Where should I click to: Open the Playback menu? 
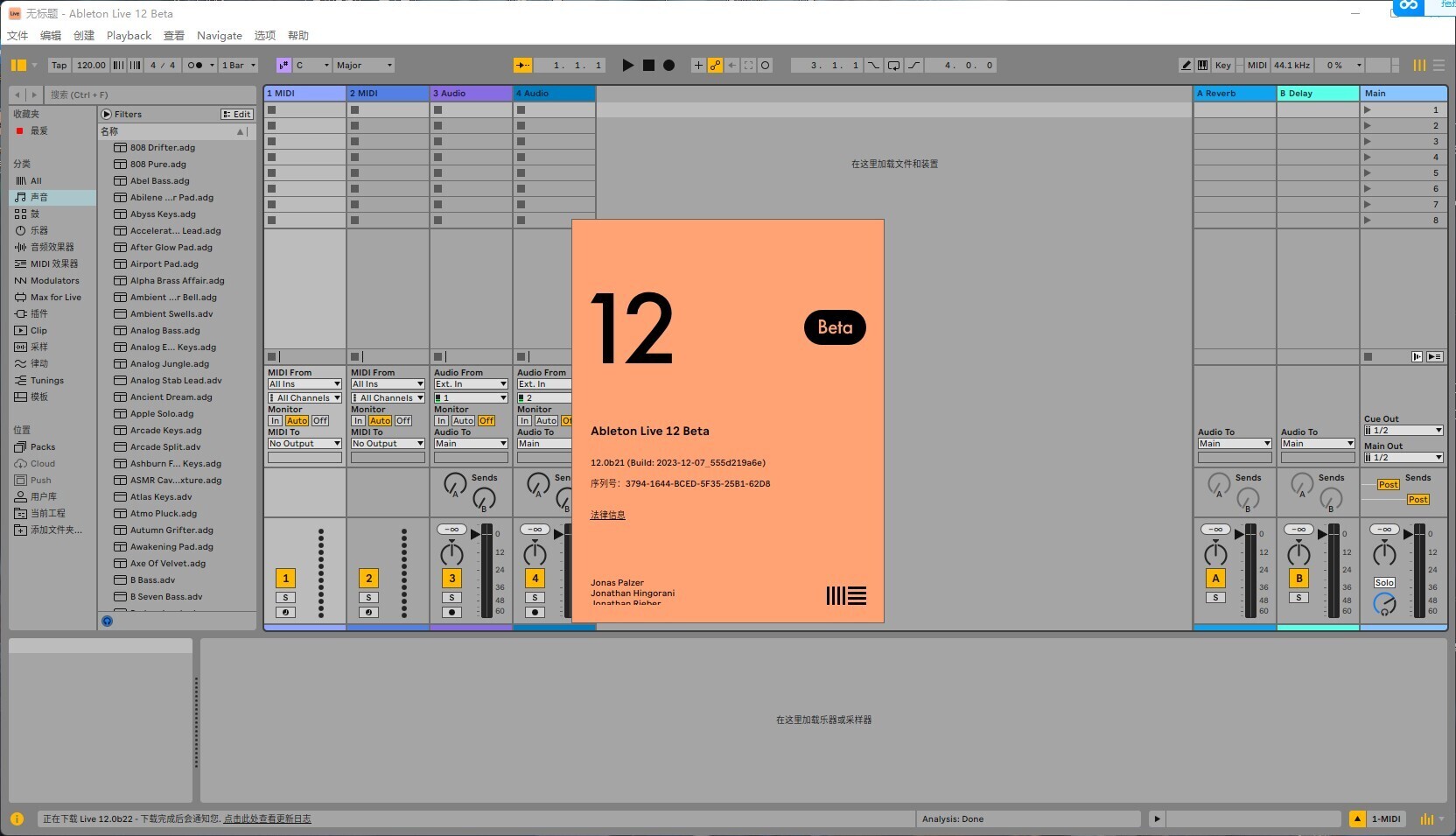[x=129, y=36]
